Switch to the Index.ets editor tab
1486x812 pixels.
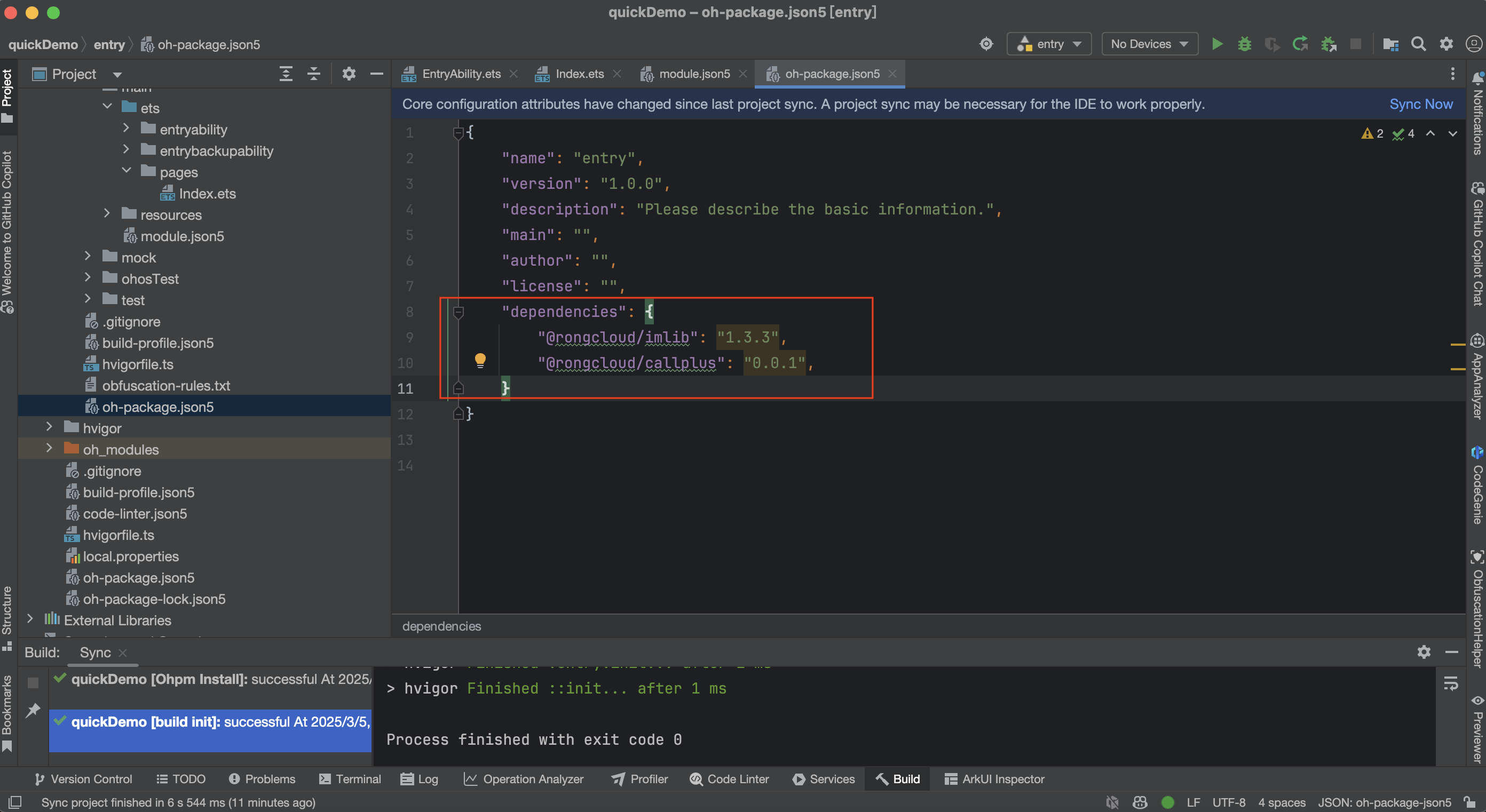pos(579,74)
